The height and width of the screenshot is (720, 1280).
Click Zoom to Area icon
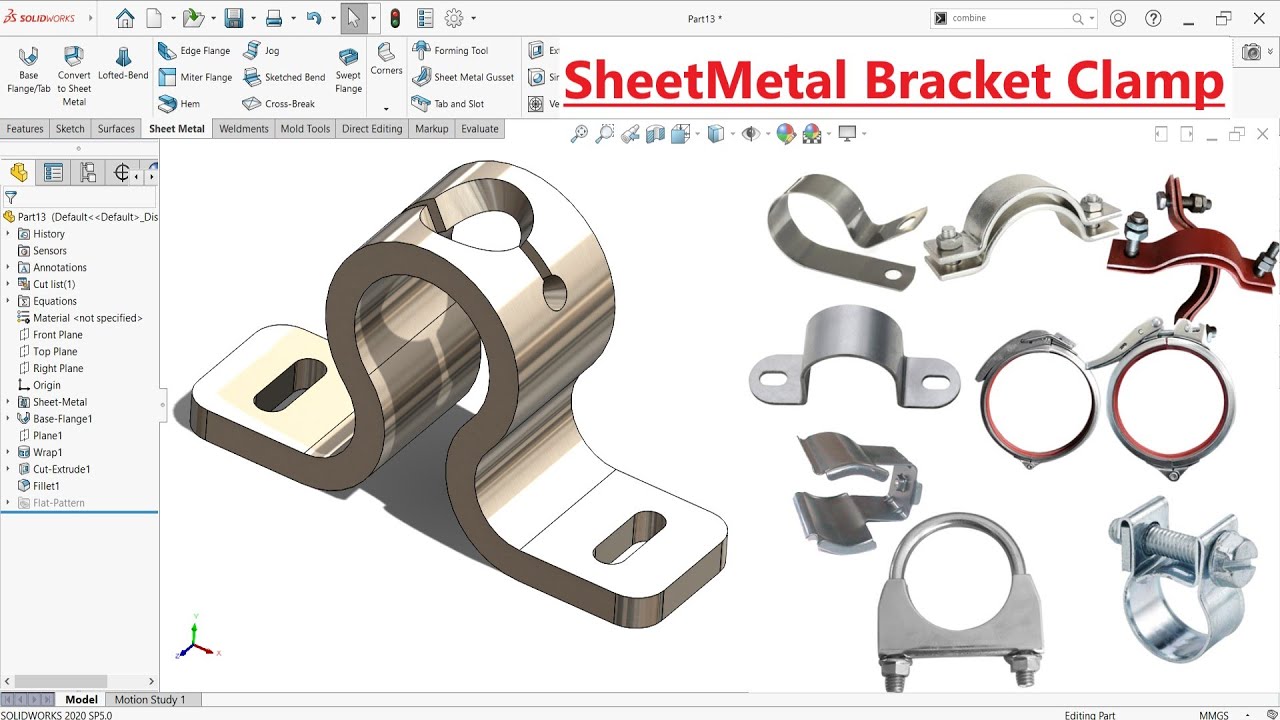pos(604,134)
